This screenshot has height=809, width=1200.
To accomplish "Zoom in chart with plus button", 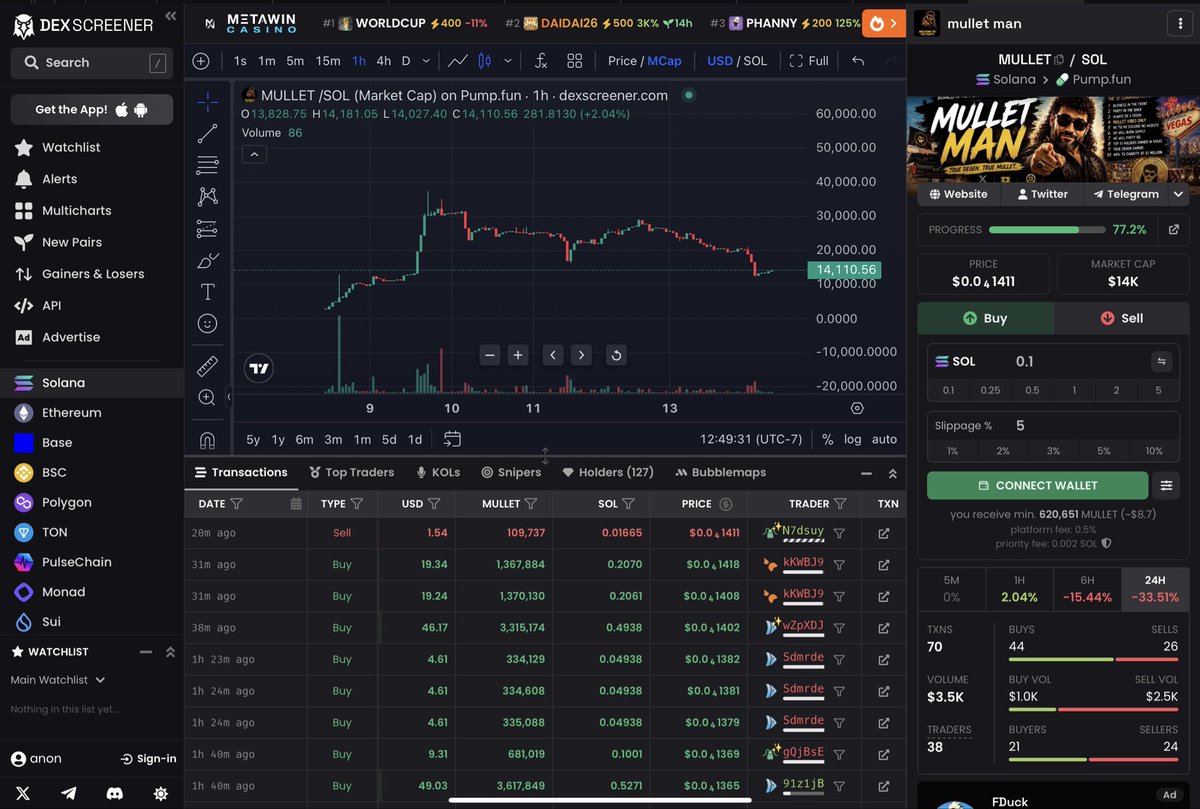I will (x=518, y=355).
